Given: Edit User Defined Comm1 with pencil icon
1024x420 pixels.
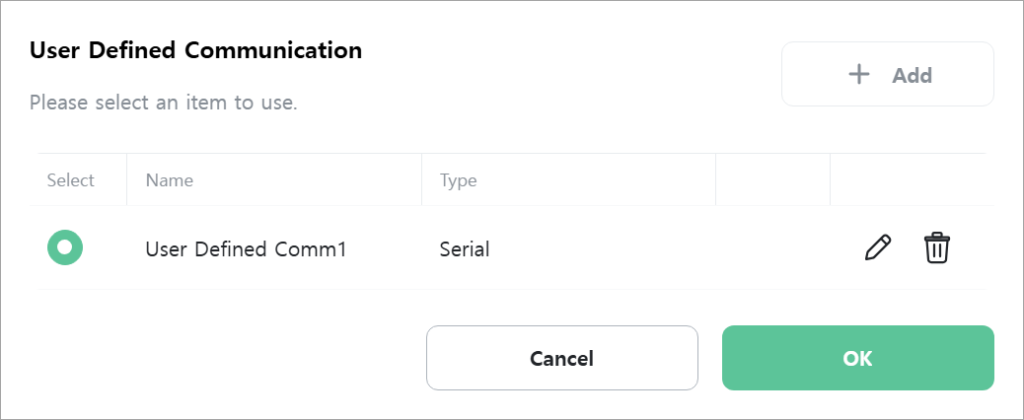Looking at the screenshot, I should click(x=878, y=248).
